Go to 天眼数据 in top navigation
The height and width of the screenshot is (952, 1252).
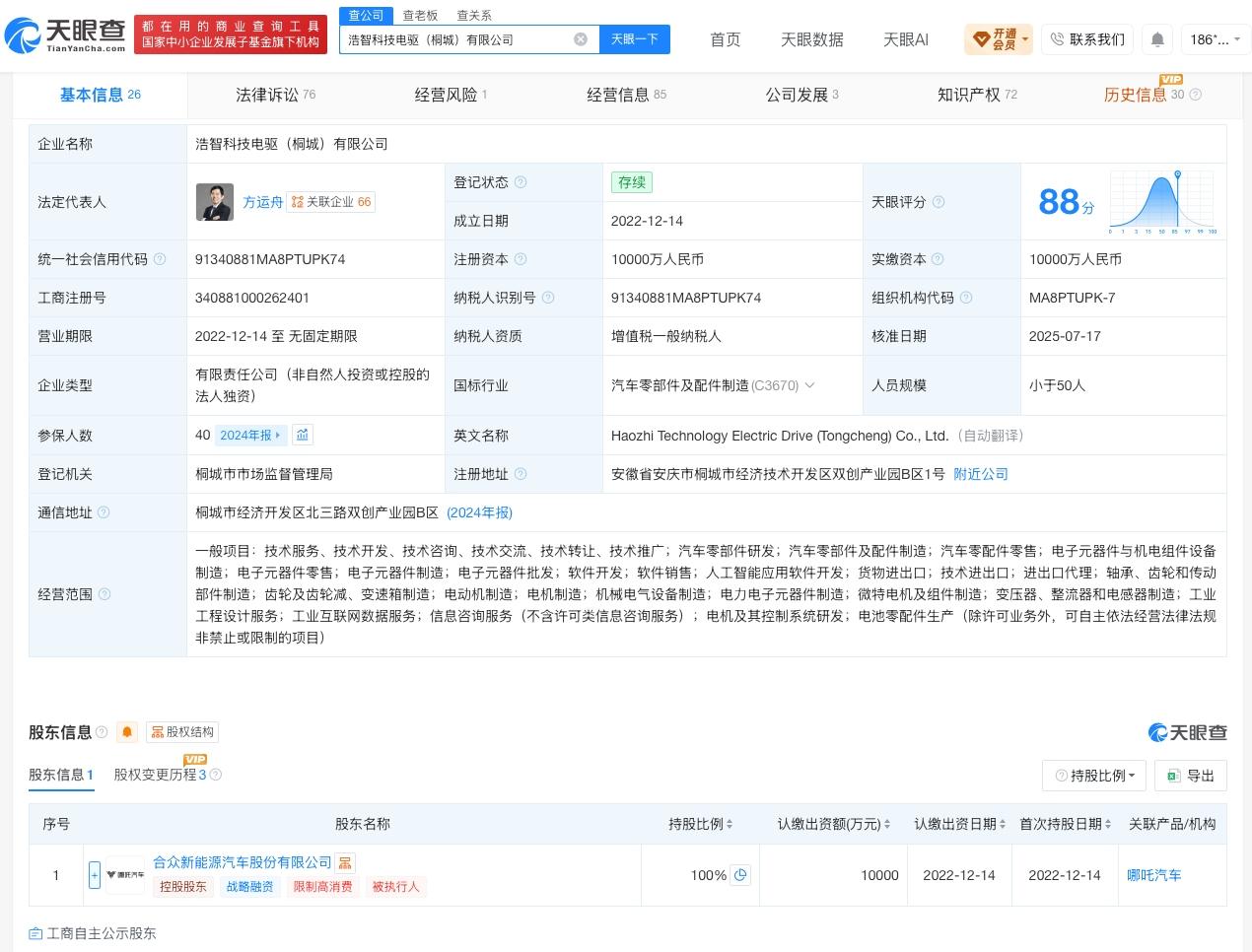812,39
